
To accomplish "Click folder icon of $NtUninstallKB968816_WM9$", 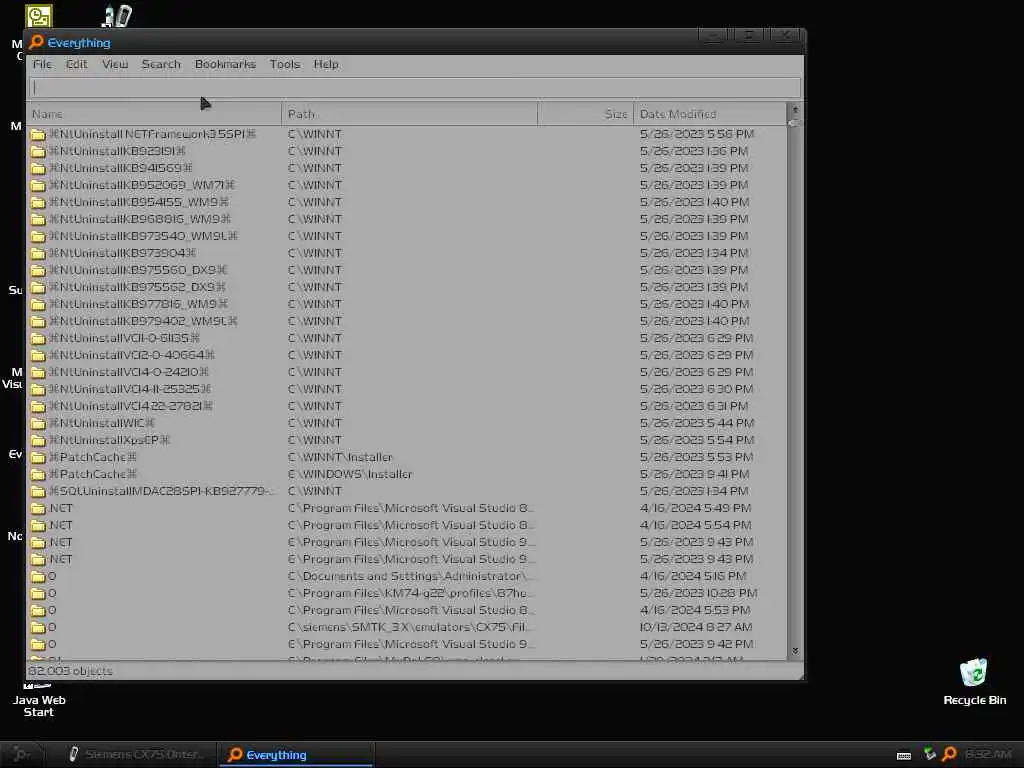I will tap(38, 219).
